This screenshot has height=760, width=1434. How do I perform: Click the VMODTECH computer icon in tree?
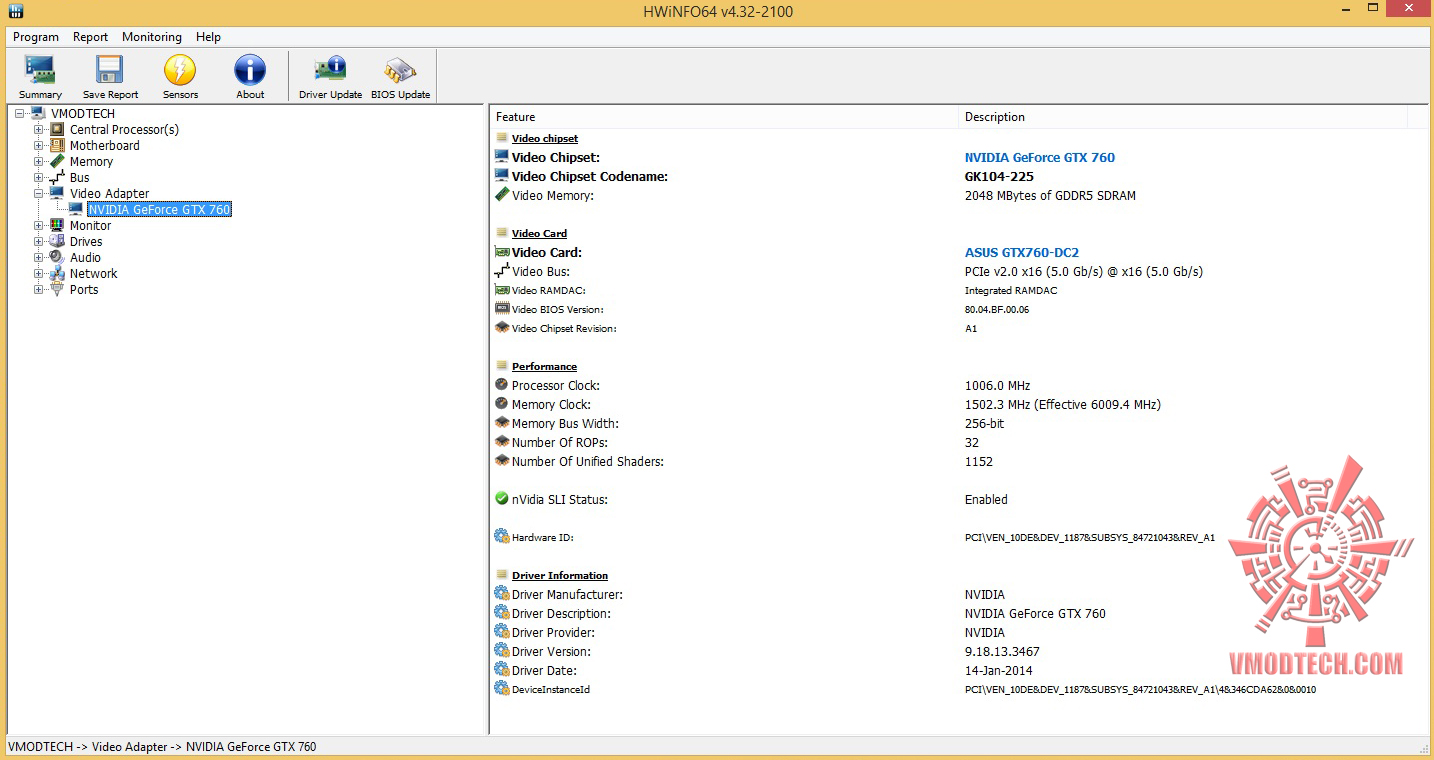click(x=38, y=113)
